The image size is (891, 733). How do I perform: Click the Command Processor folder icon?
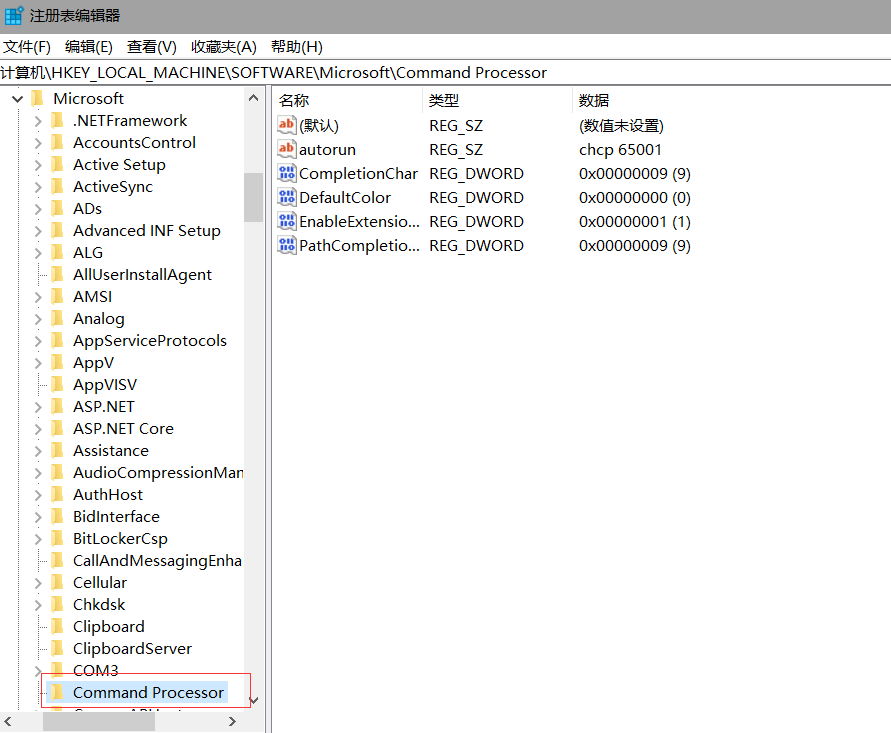point(57,692)
